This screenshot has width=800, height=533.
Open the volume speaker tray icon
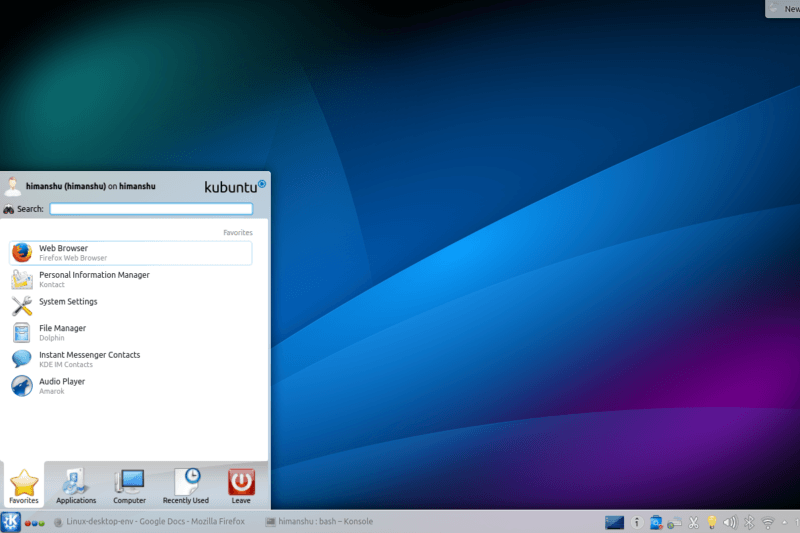(730, 522)
